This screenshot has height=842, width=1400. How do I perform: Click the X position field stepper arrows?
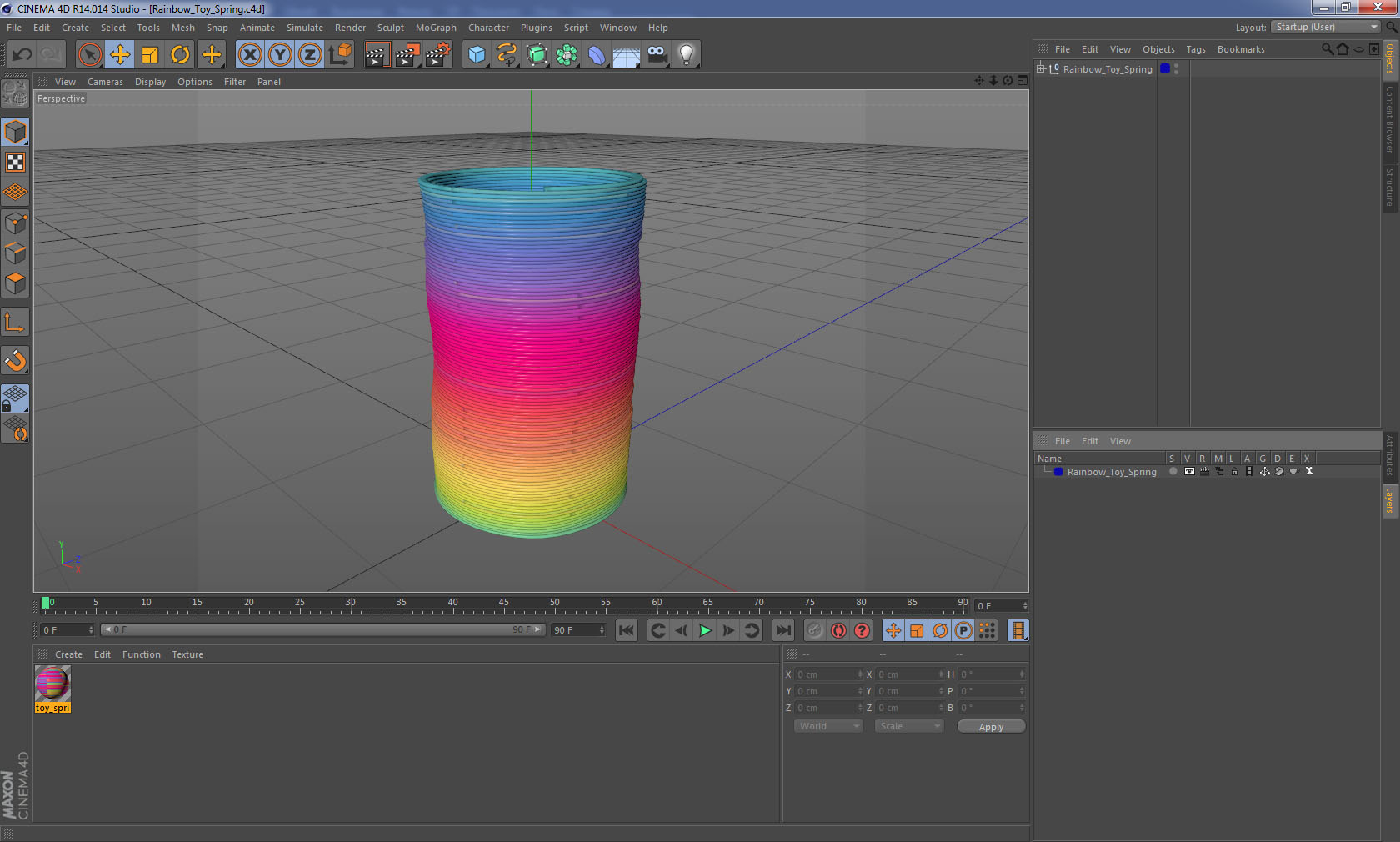(x=860, y=674)
